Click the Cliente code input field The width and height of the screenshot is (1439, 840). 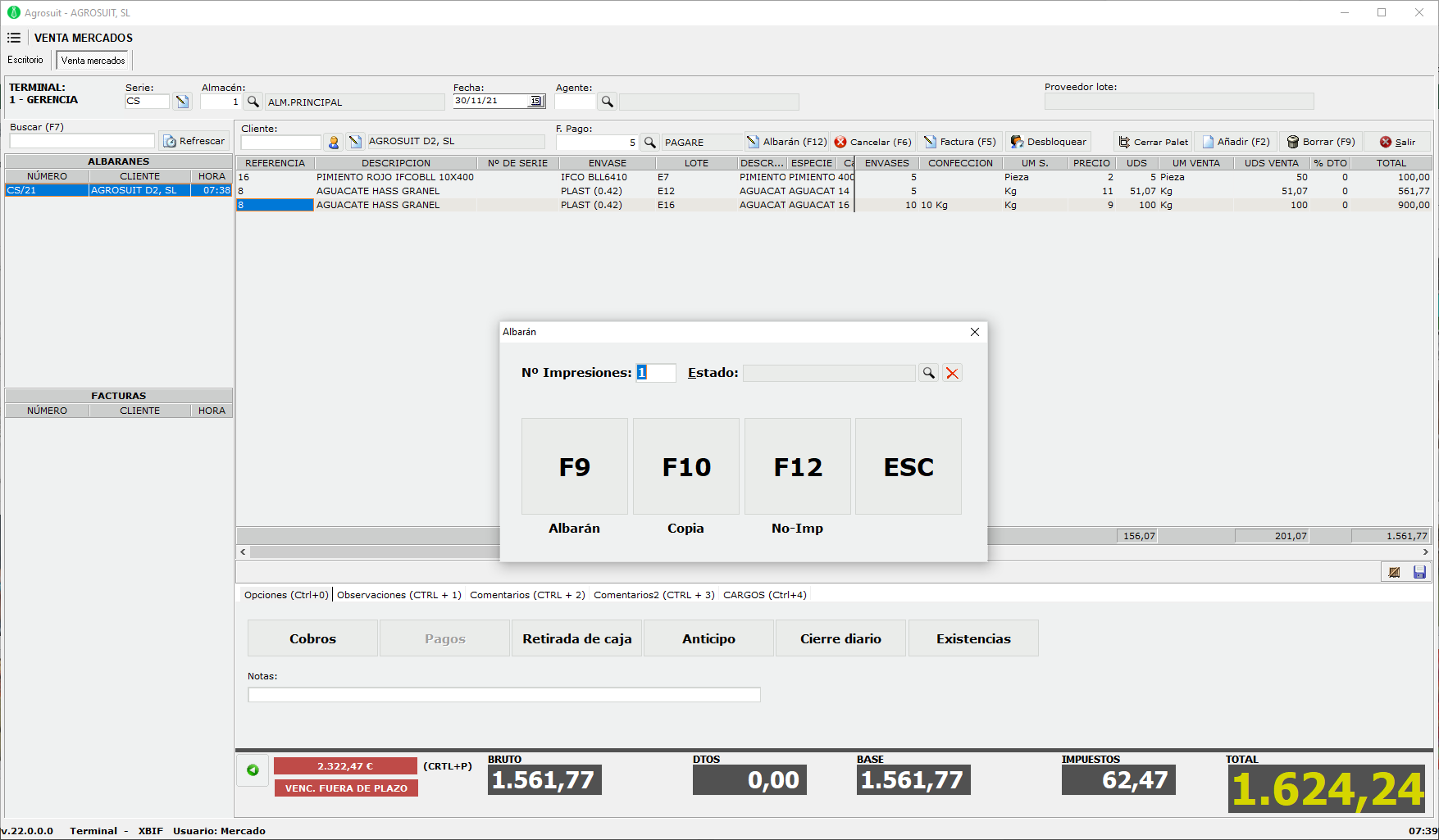[x=280, y=143]
